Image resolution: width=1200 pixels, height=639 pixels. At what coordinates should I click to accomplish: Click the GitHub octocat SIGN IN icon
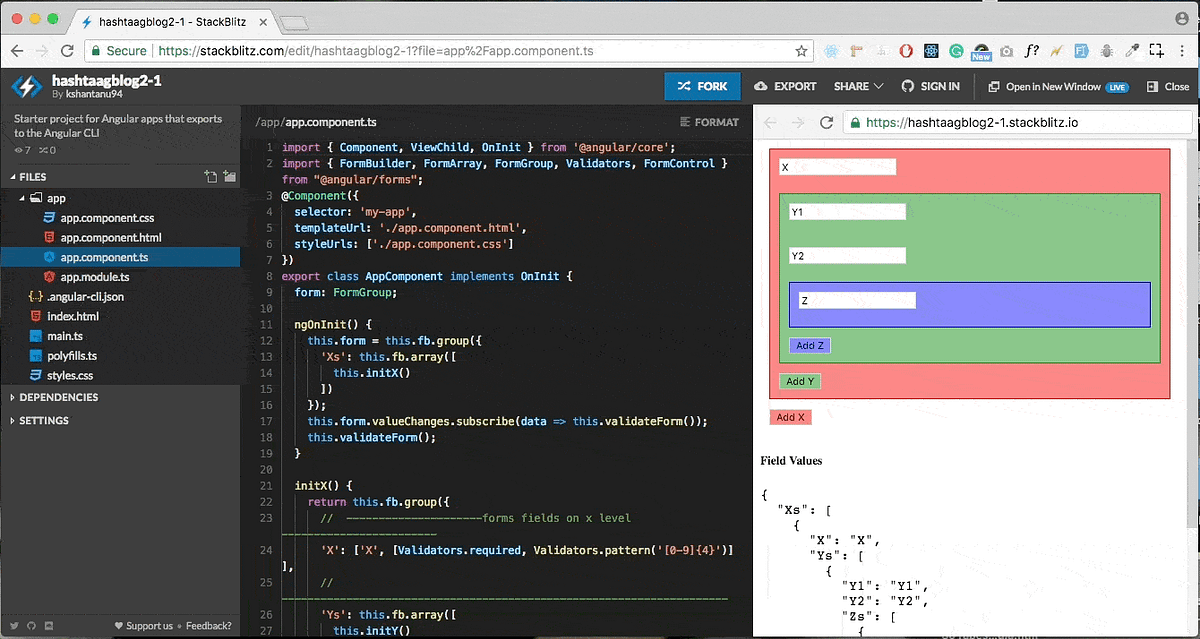[906, 86]
